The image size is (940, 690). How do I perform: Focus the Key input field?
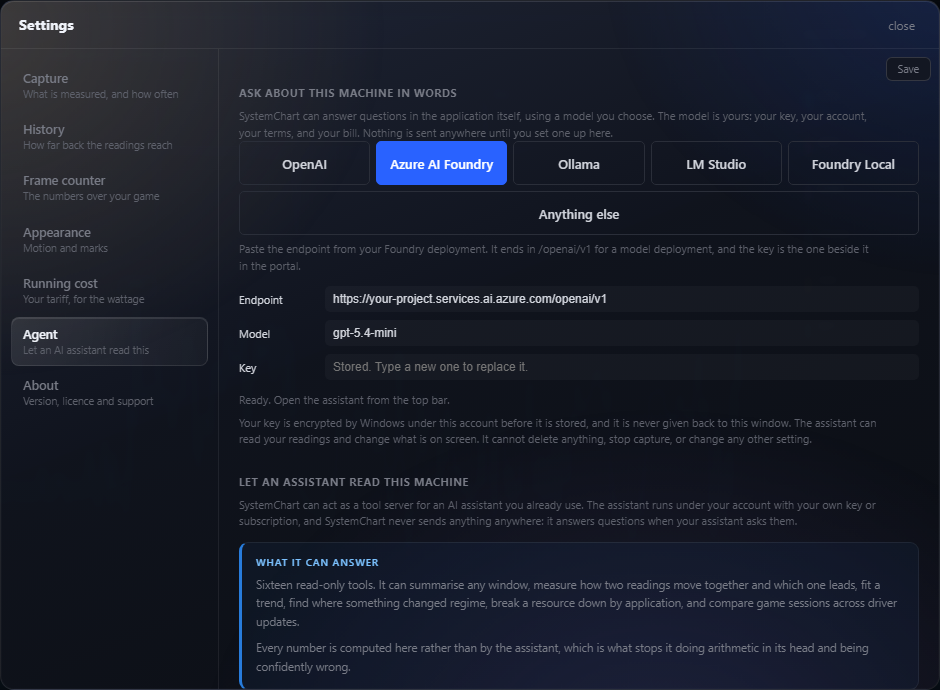(622, 367)
